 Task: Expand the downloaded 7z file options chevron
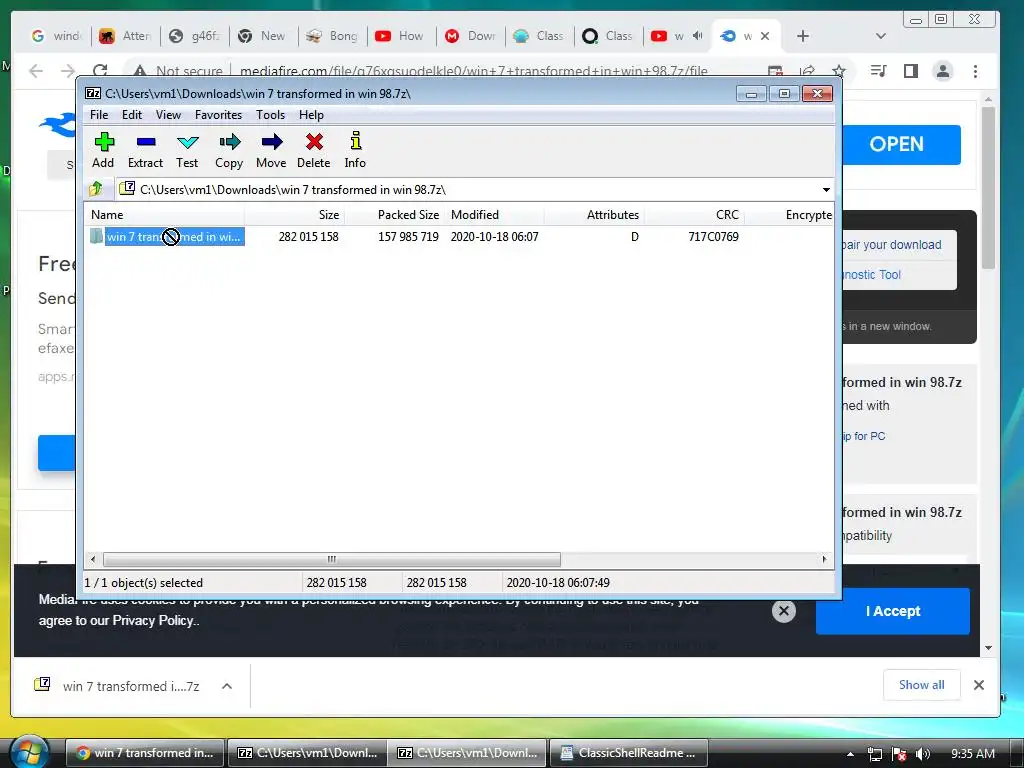coord(227,686)
